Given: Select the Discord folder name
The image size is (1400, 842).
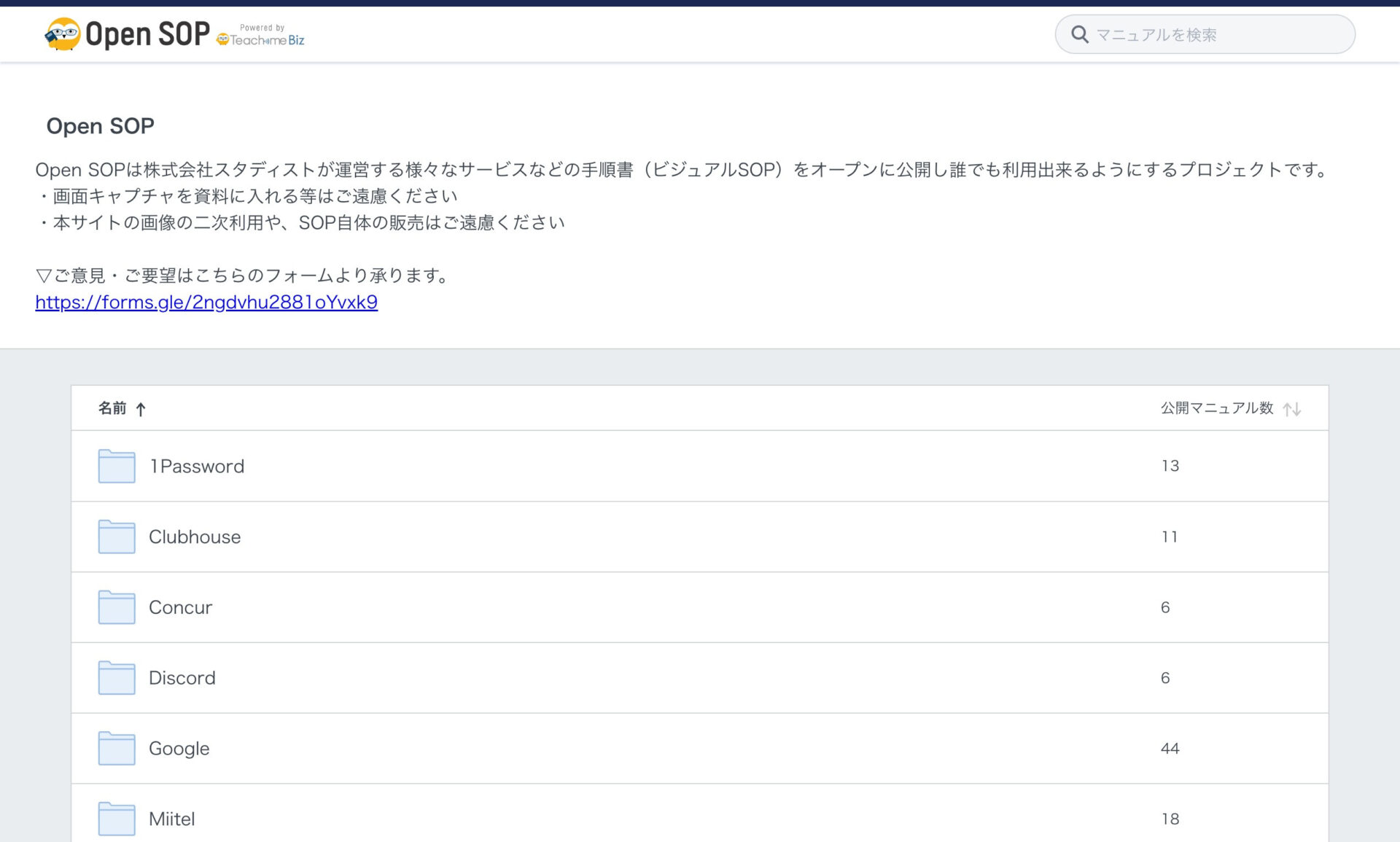Looking at the screenshot, I should tap(182, 678).
